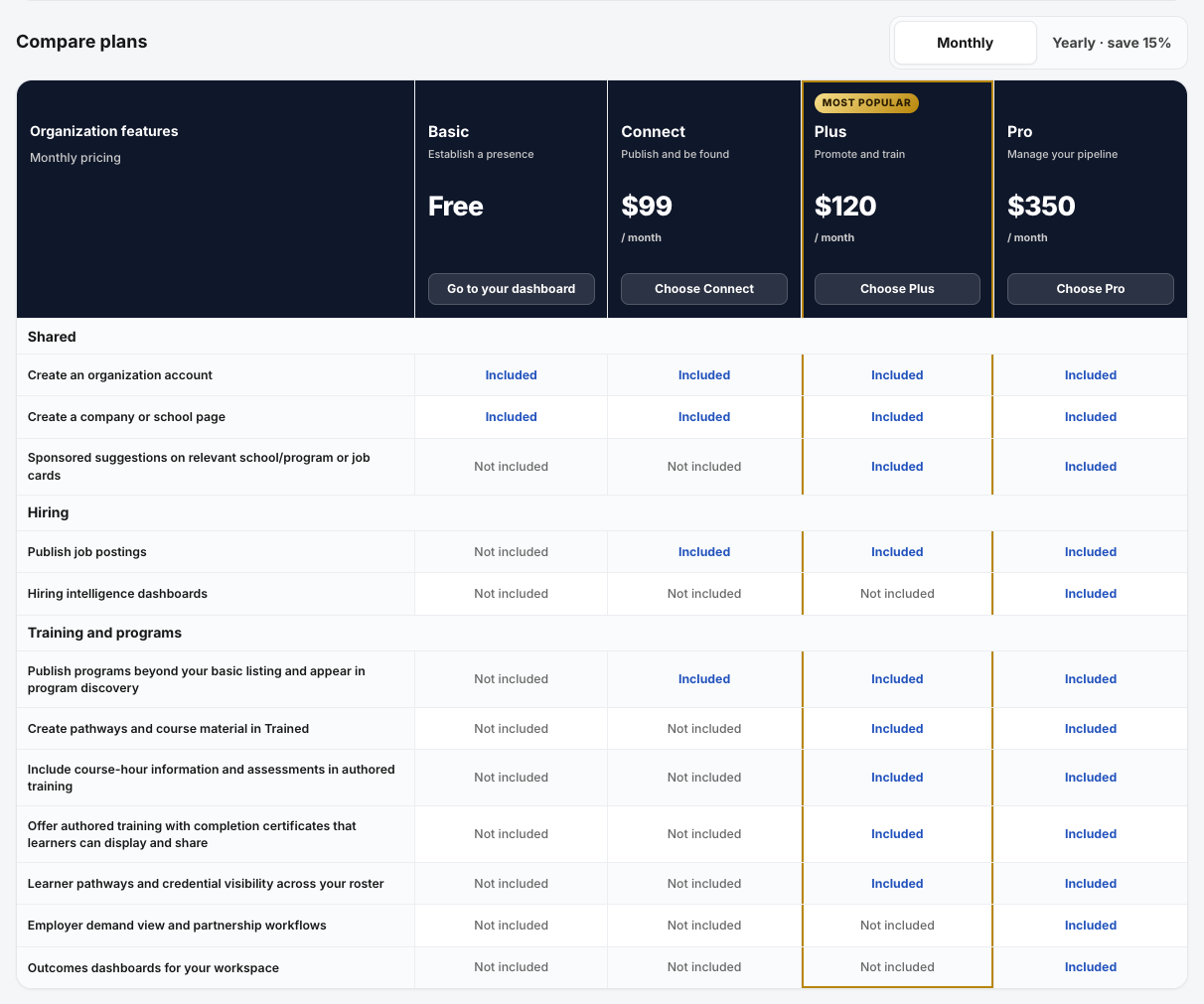The height and width of the screenshot is (1004, 1204).
Task: Click Establish a presence subtitle
Action: point(481,154)
